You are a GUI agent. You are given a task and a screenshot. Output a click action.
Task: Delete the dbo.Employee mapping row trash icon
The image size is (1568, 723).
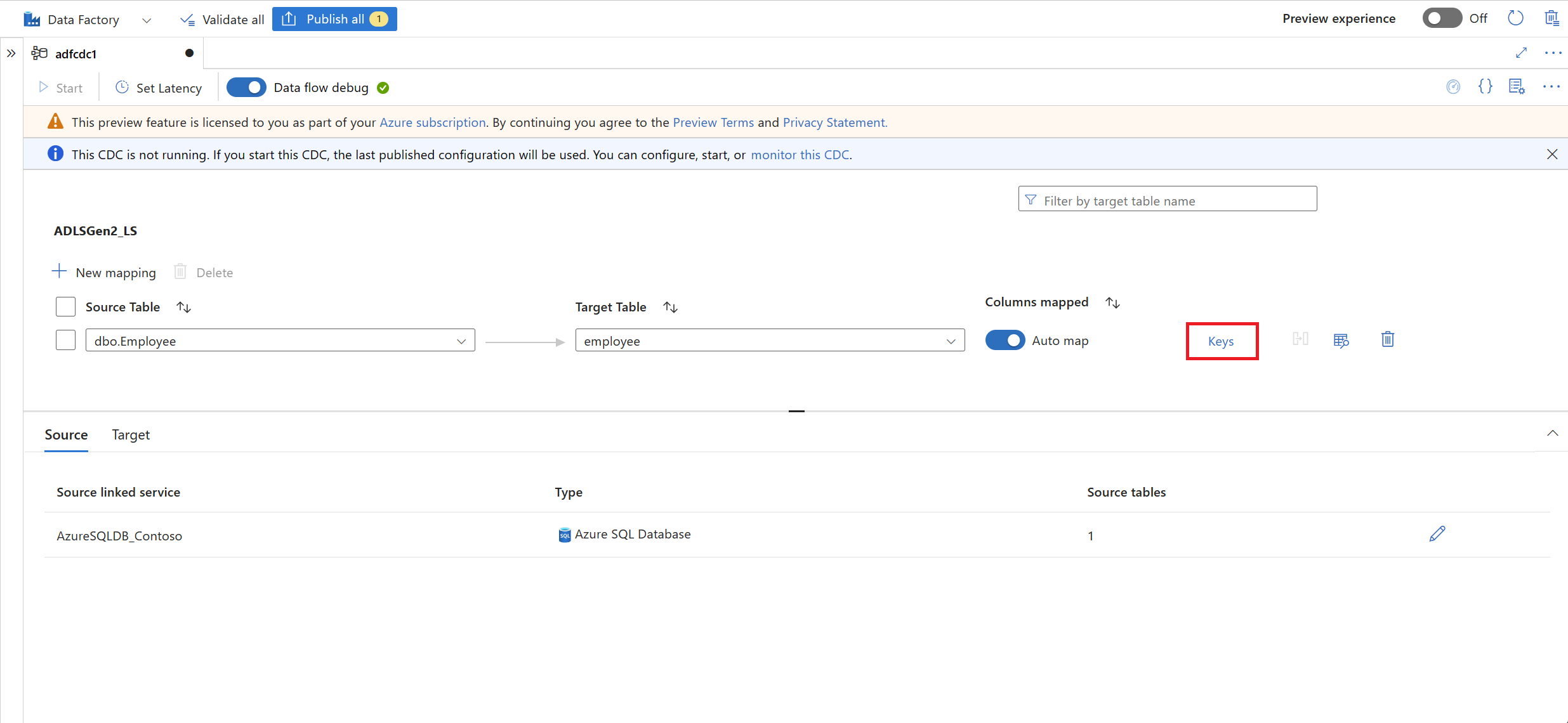coord(1388,339)
